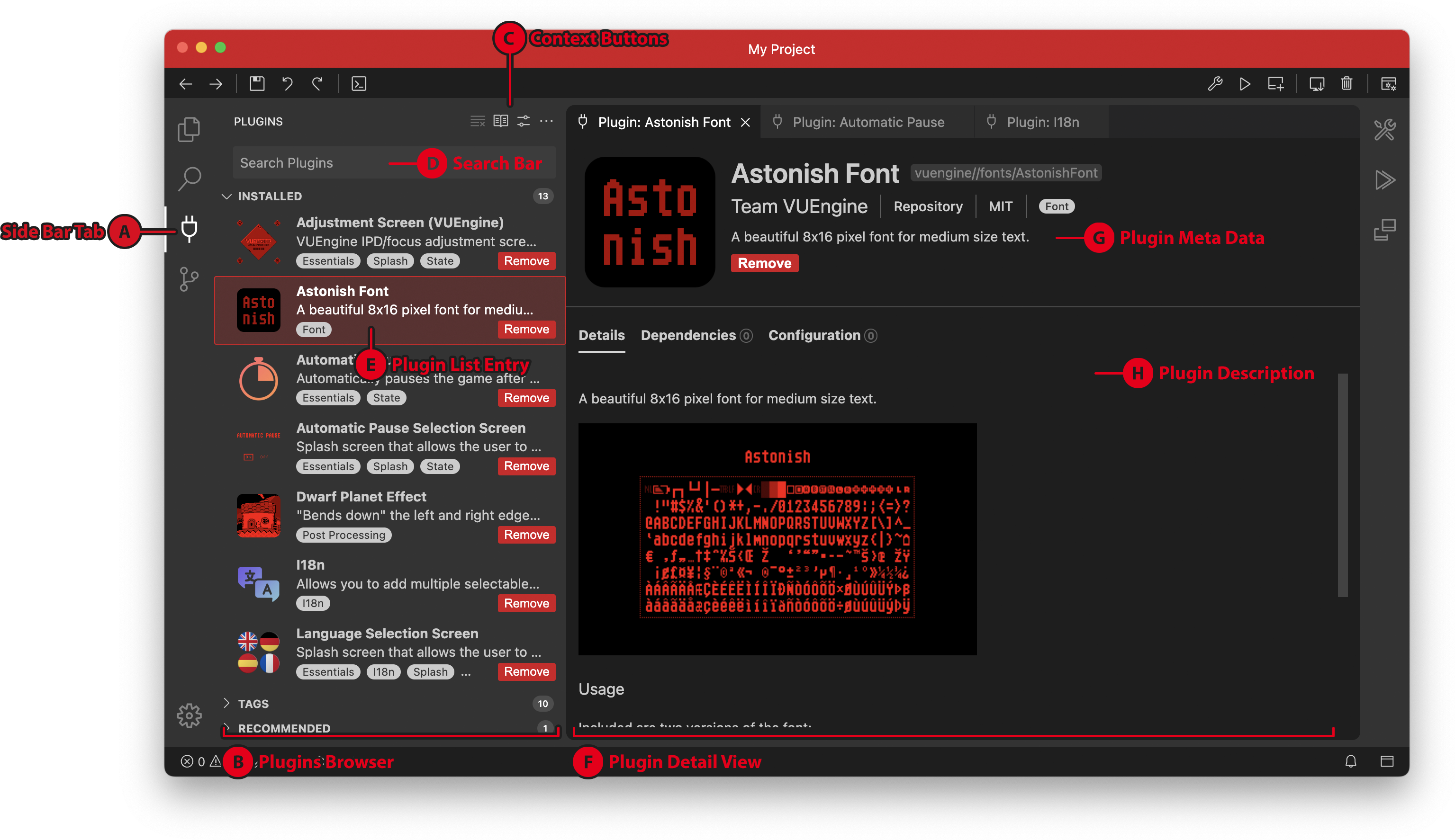Open the large play icon in right side bar

click(x=1384, y=179)
